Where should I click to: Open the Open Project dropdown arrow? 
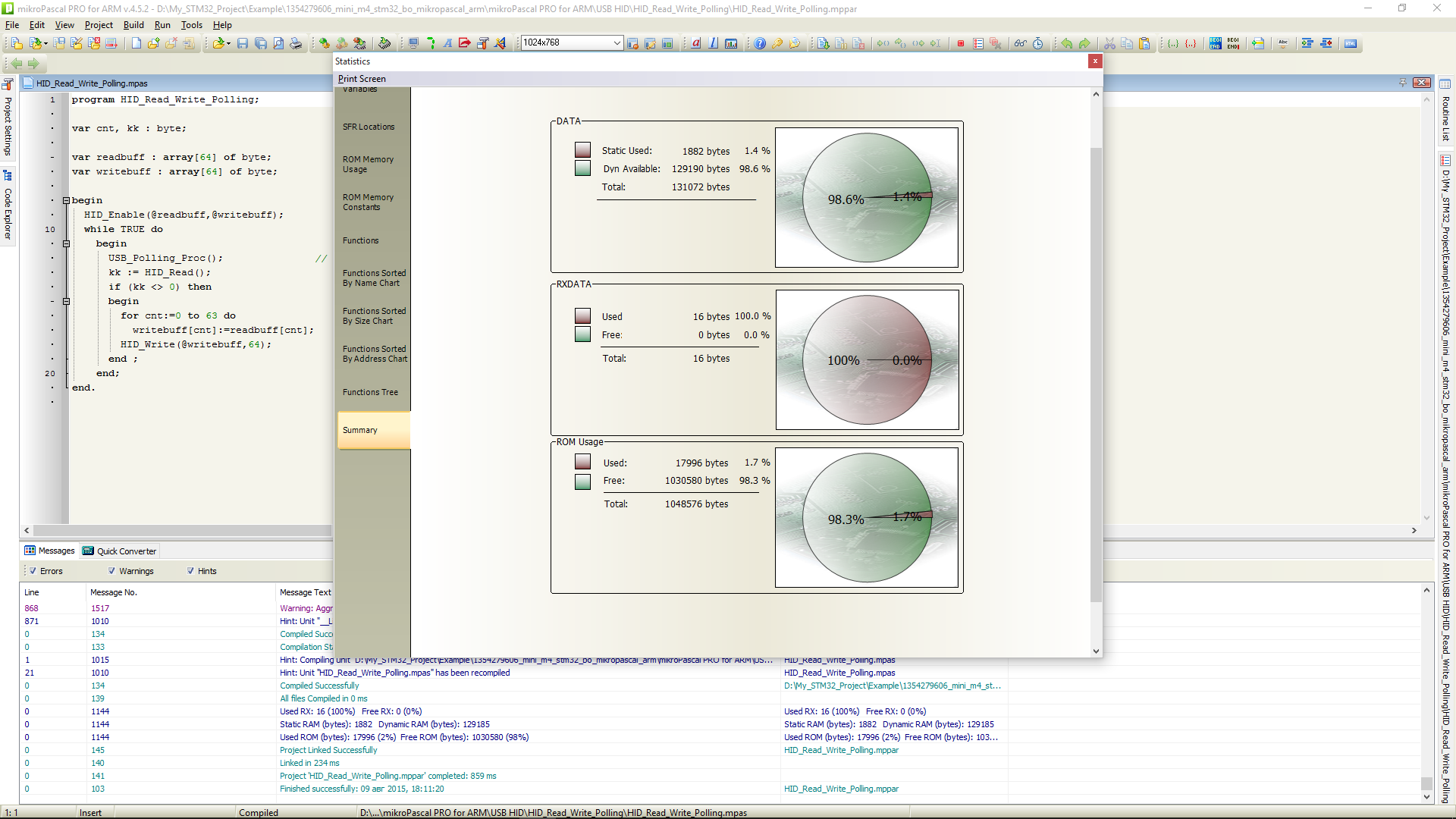(46, 43)
